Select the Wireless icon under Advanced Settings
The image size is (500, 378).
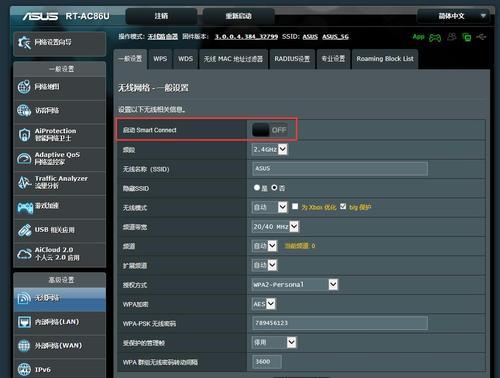tap(24, 298)
